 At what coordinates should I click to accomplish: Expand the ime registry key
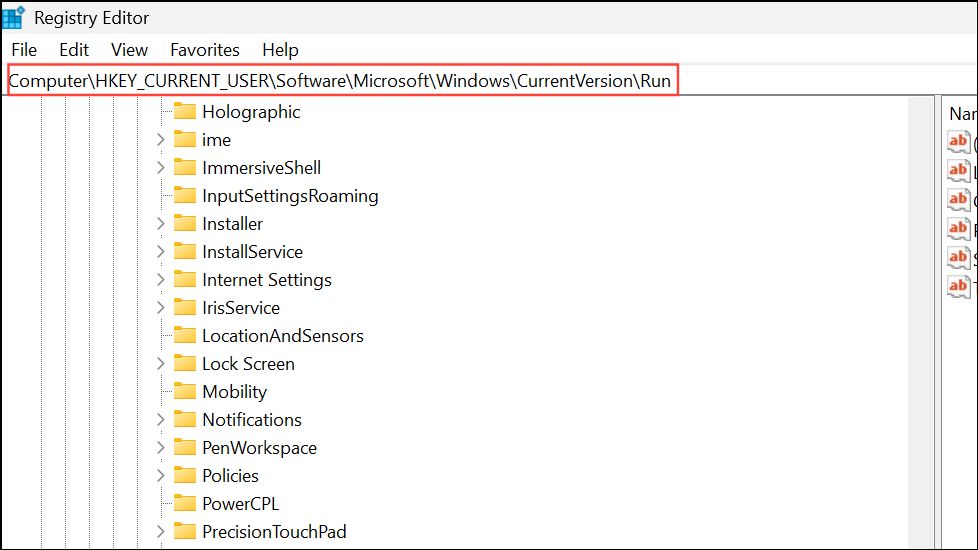click(160, 140)
